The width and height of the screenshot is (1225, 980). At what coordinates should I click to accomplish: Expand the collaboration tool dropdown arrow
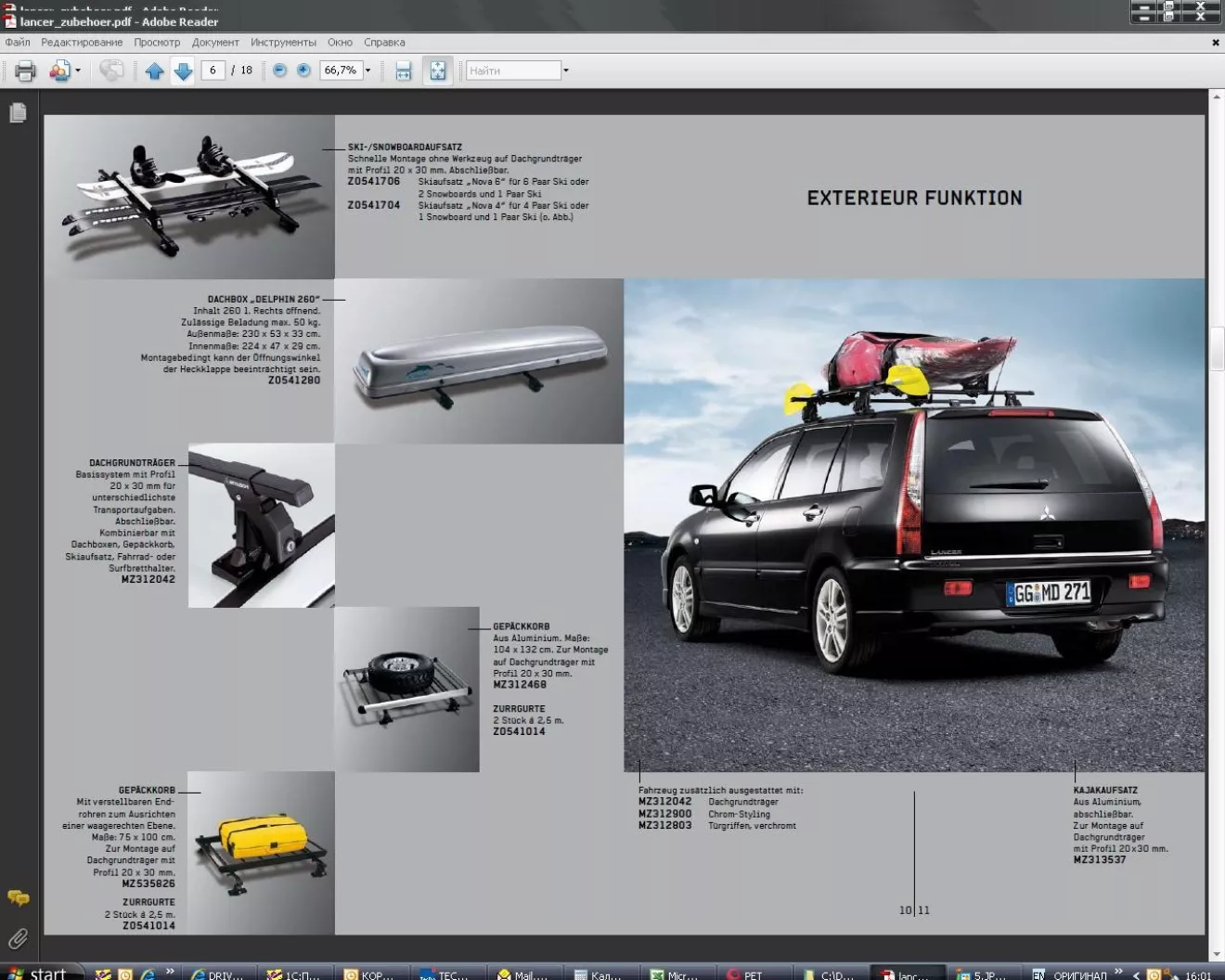(78, 71)
